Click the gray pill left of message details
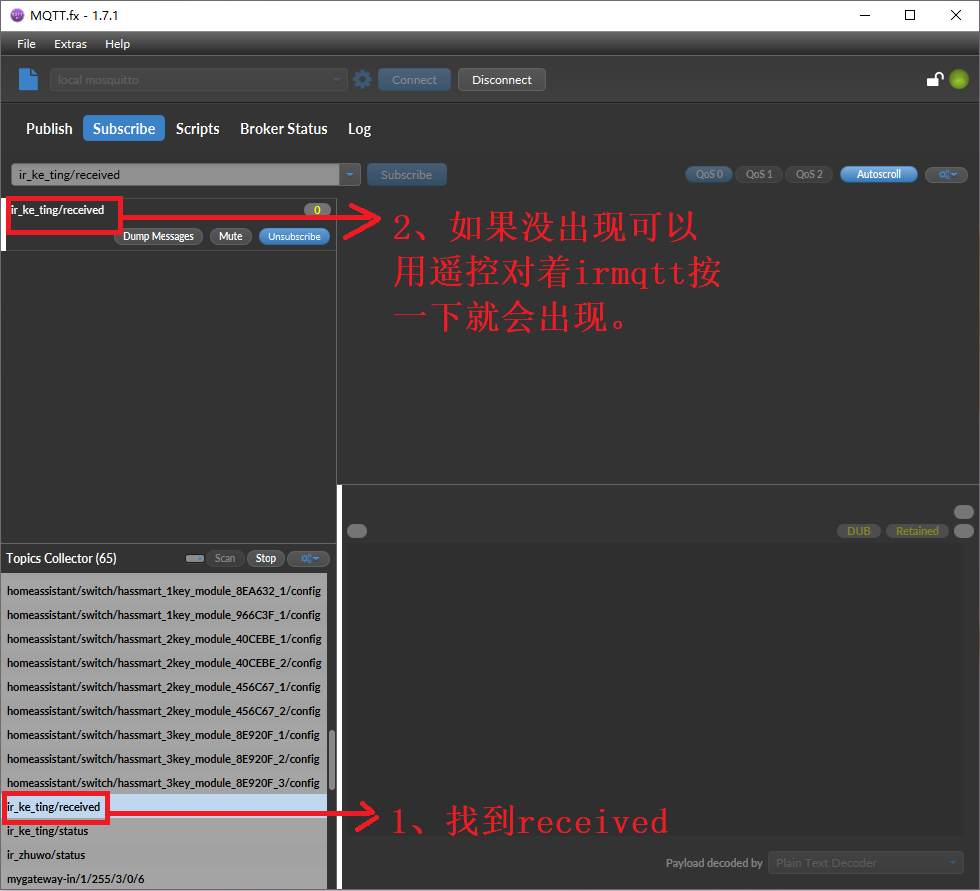This screenshot has width=980, height=891. pyautogui.click(x=357, y=531)
